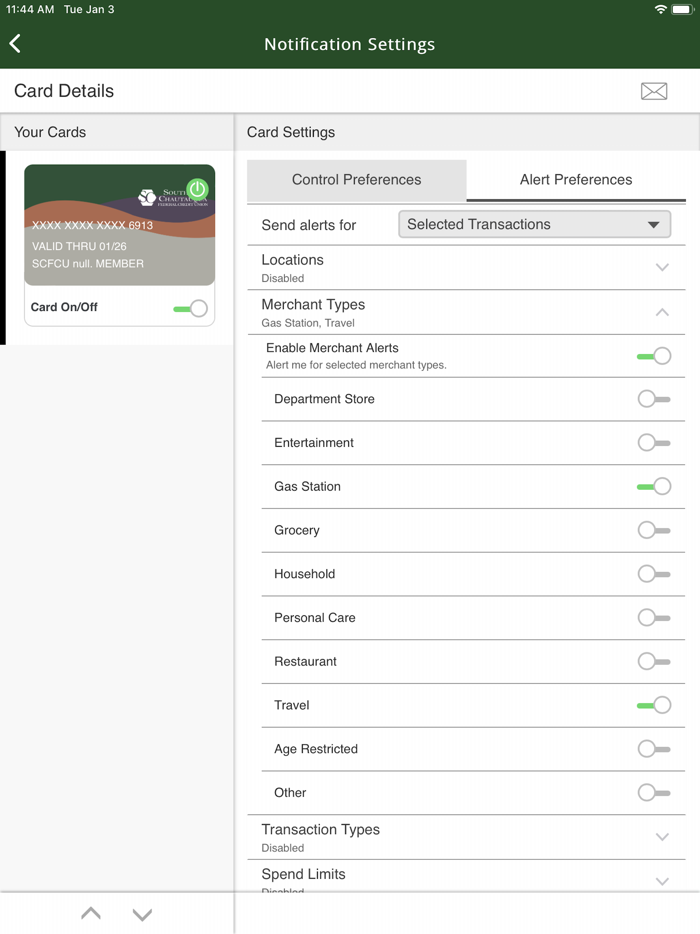The height and width of the screenshot is (934, 700).
Task: Enable Restaurant merchant alerts
Action: coord(654,661)
